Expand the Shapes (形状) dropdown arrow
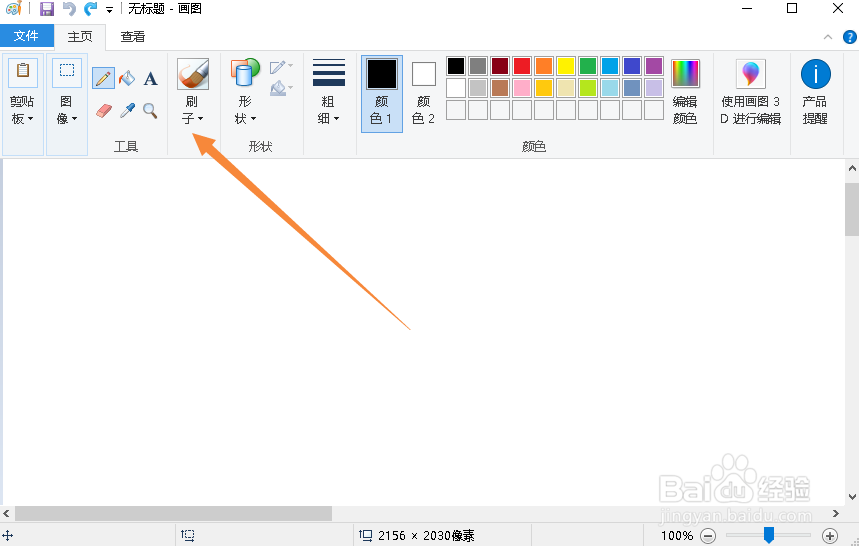Viewport: 859px width, 546px height. (253, 119)
